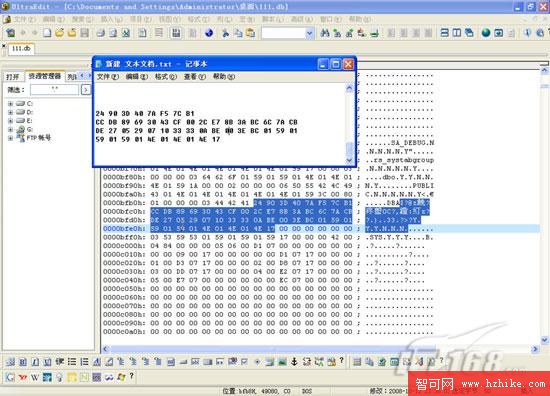The image size is (550, 396).
Task: Click hex row address 0000bfe0h
Action: (124, 229)
